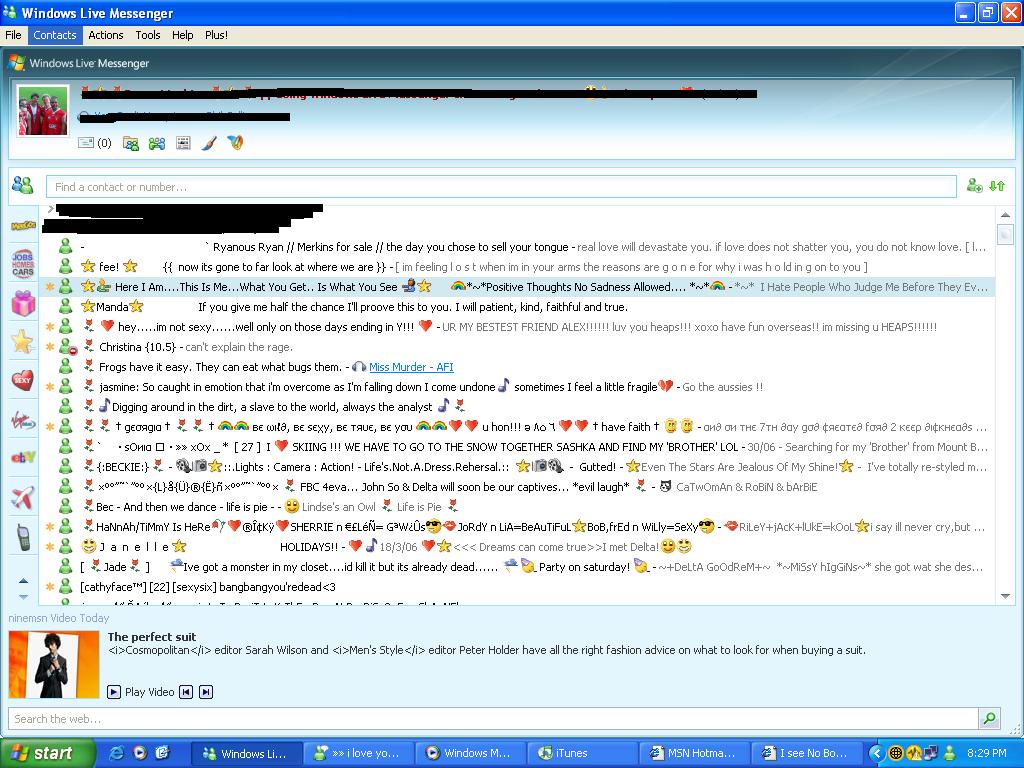Open the Jobs Homes Cars sidebar tab

coord(23,264)
